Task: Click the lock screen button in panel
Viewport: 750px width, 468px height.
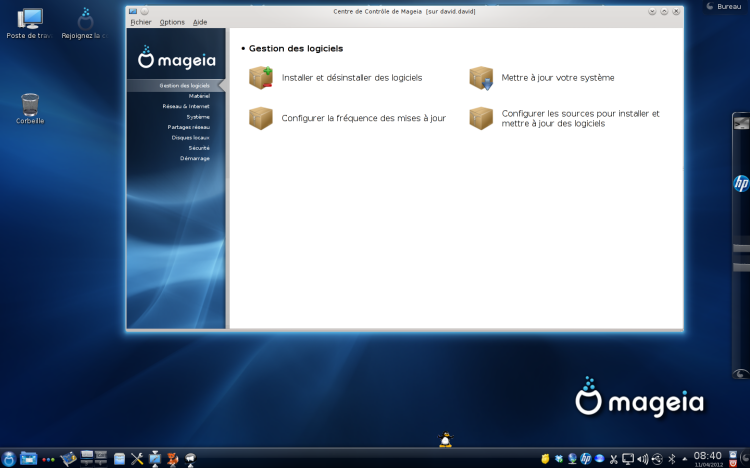Action: 733,454
